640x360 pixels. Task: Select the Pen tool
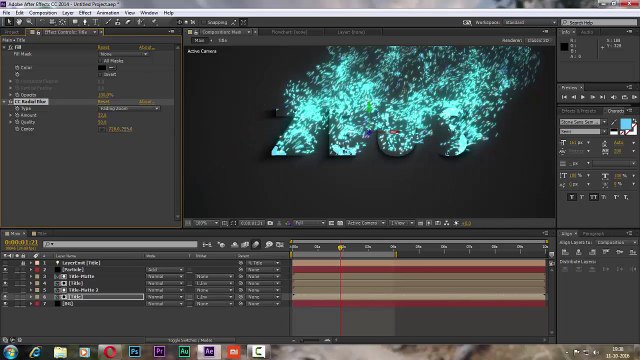(85, 22)
